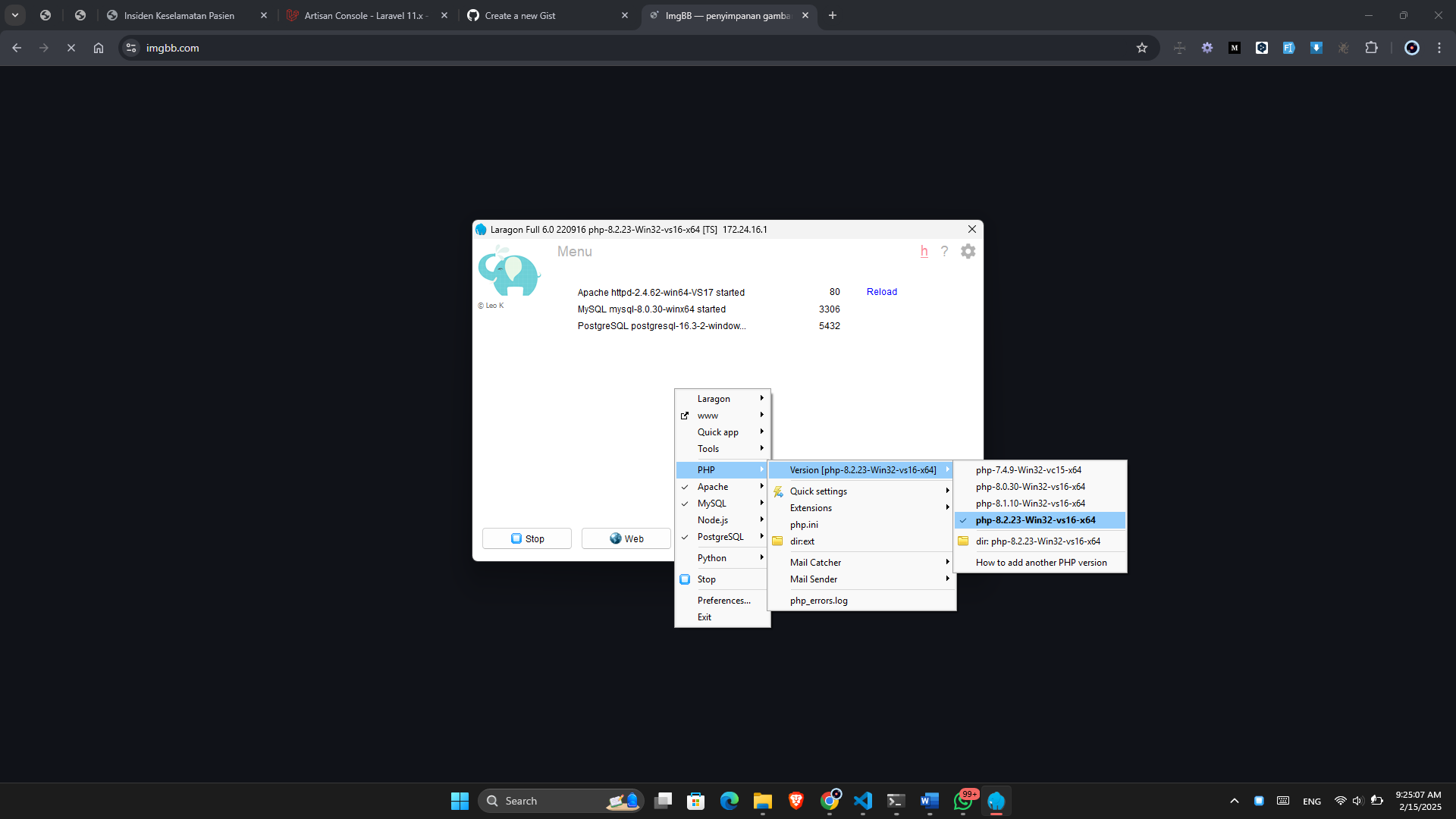Open the PHP menu entry

pyautogui.click(x=722, y=470)
